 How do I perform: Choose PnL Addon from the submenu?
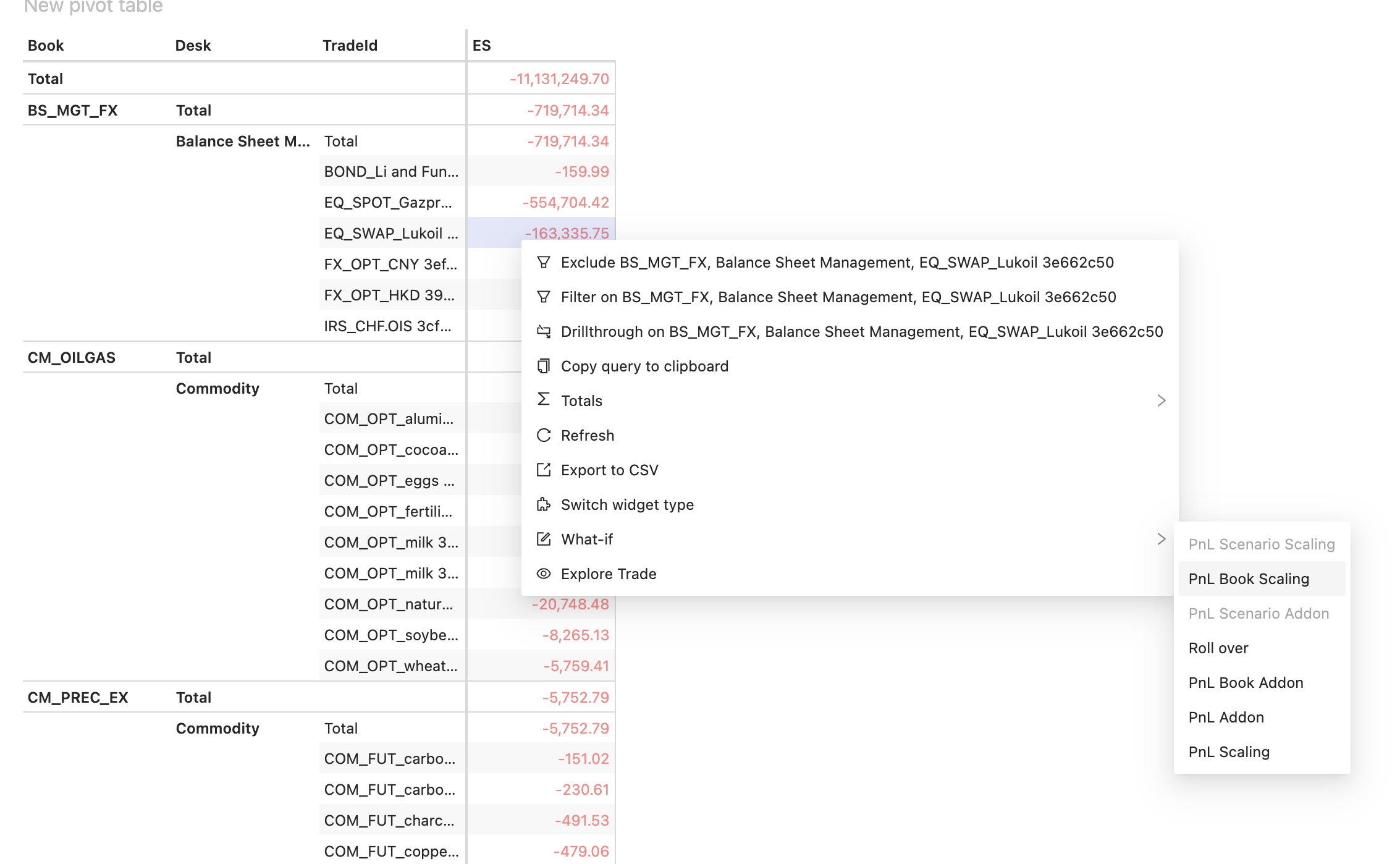1226,717
